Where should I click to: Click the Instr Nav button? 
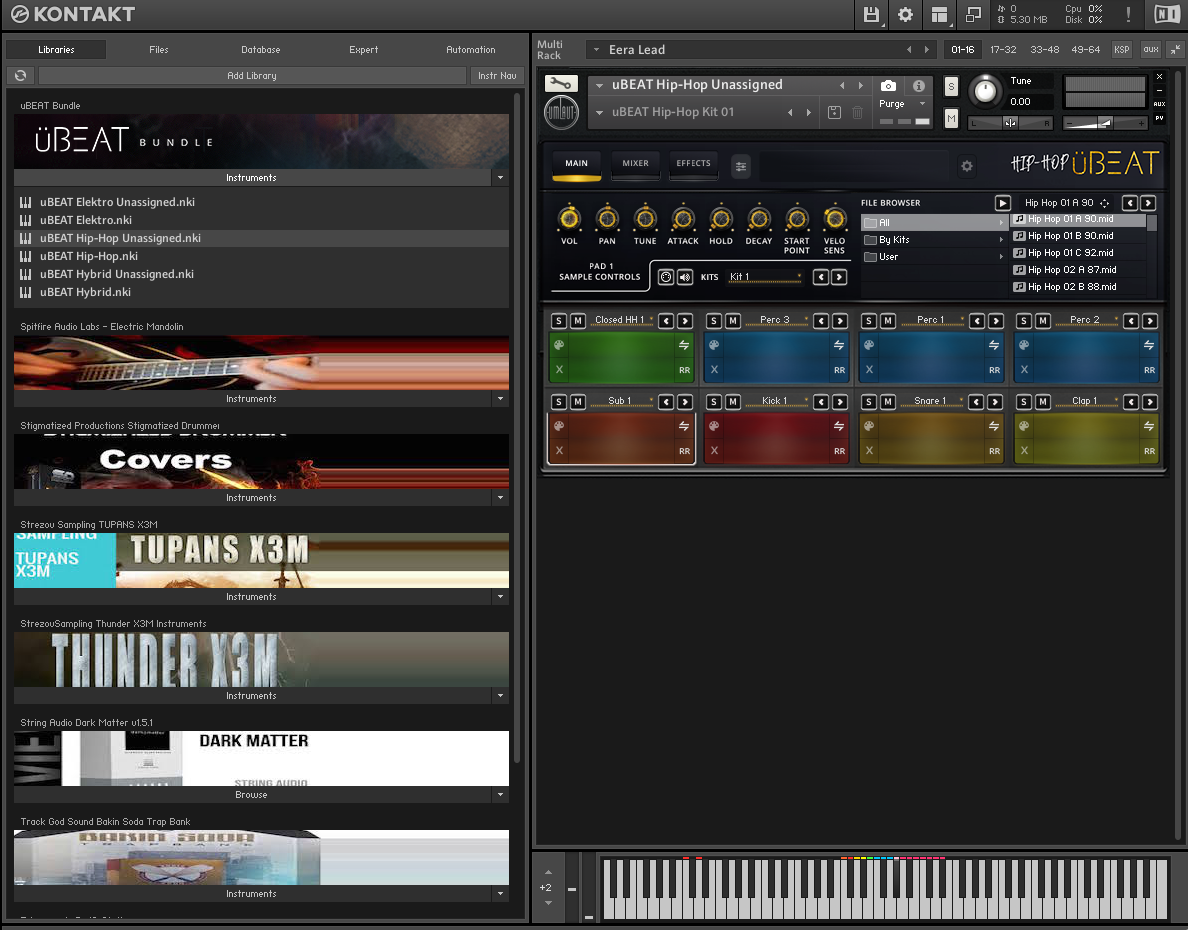tap(497, 76)
